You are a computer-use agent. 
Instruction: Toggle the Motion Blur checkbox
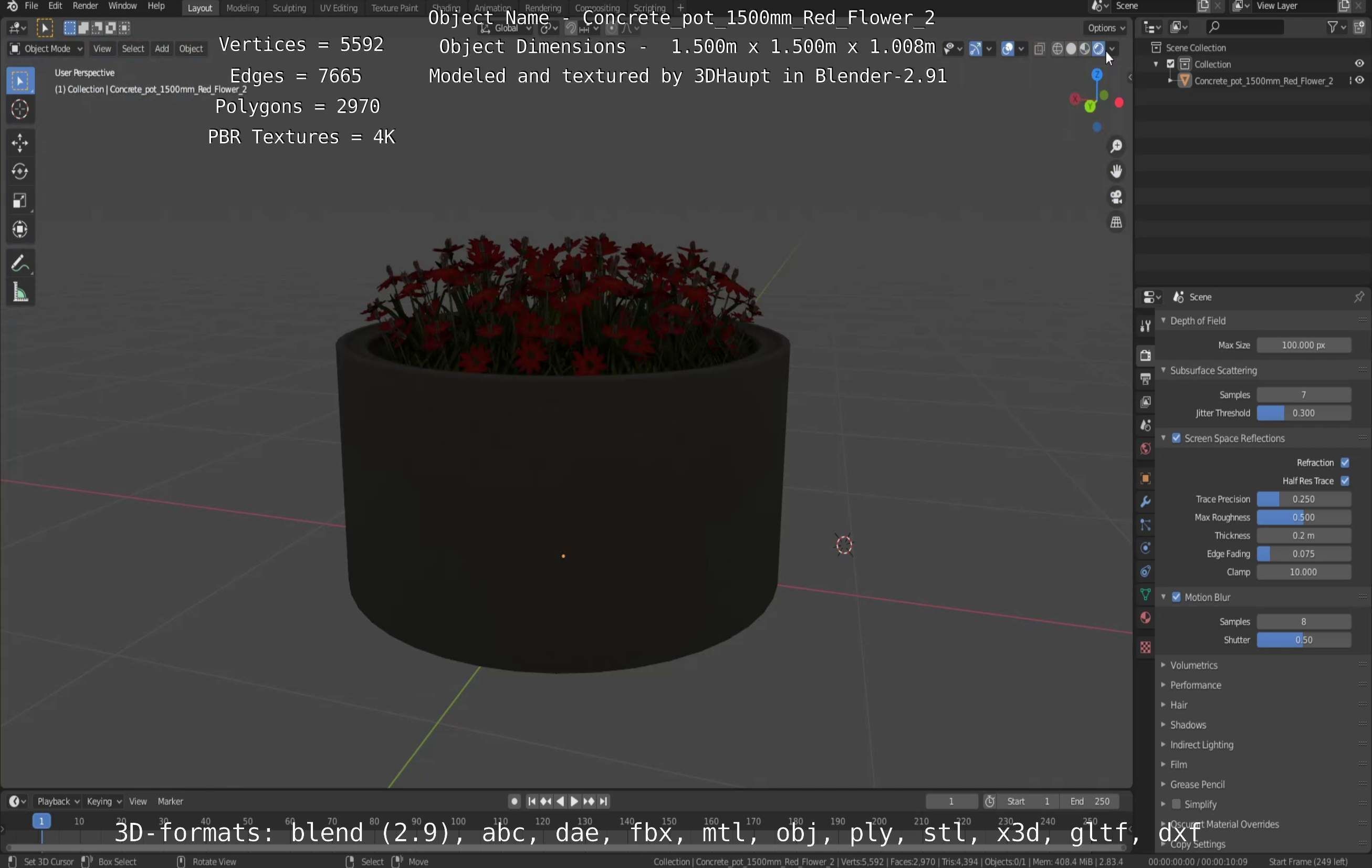point(1177,597)
